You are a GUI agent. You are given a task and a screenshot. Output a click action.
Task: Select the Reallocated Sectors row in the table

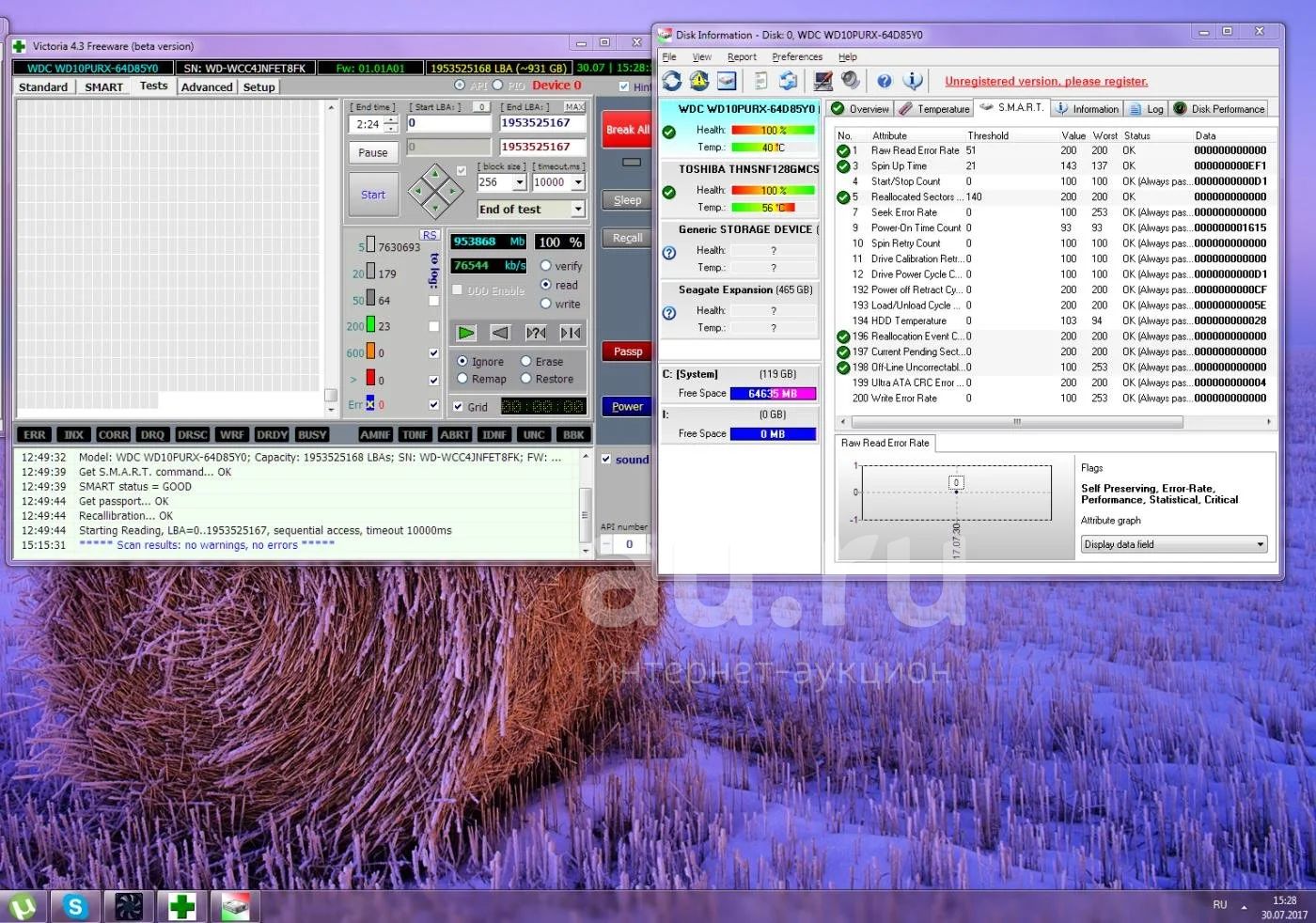(1053, 196)
